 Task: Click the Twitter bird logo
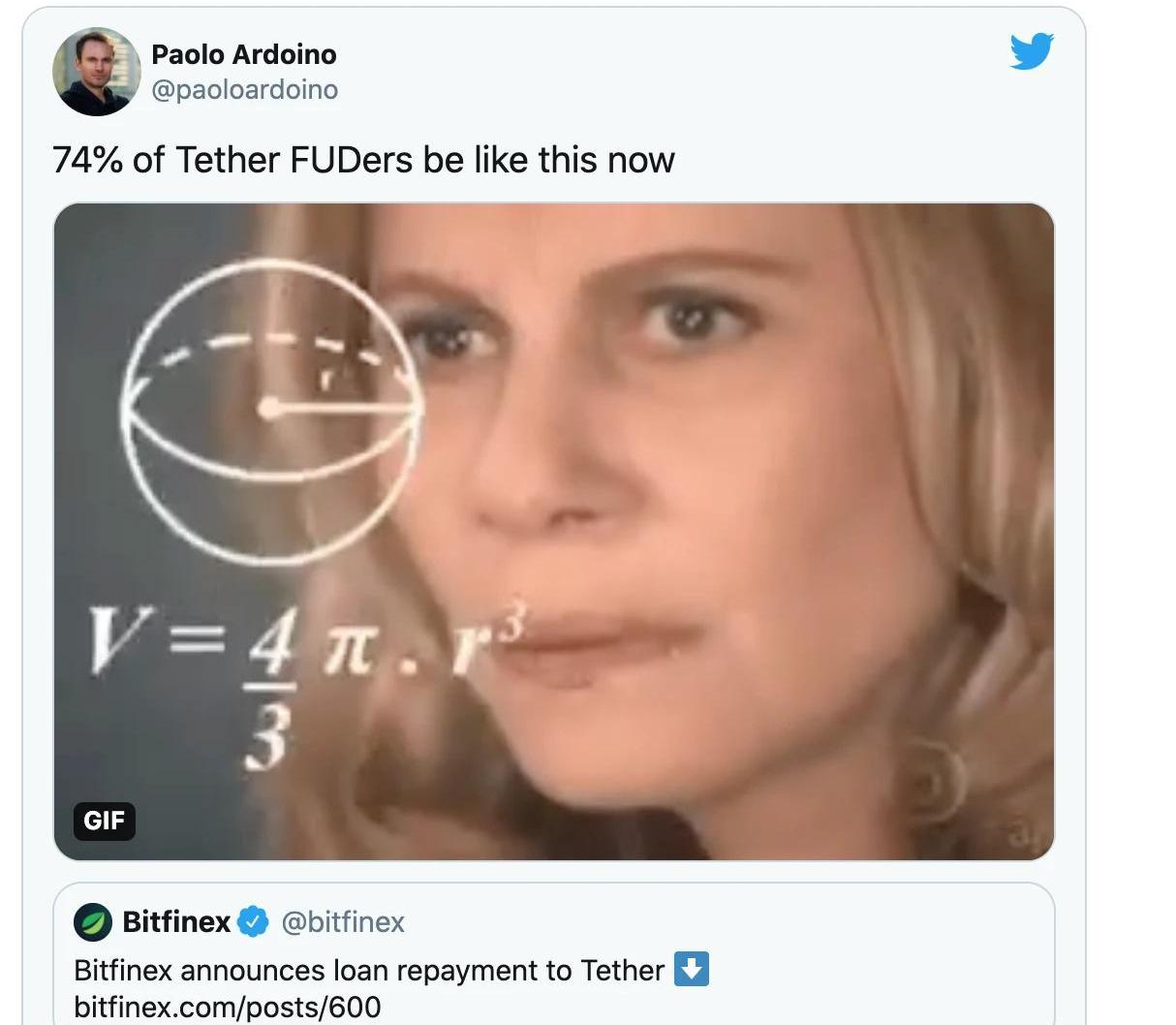[x=1031, y=51]
